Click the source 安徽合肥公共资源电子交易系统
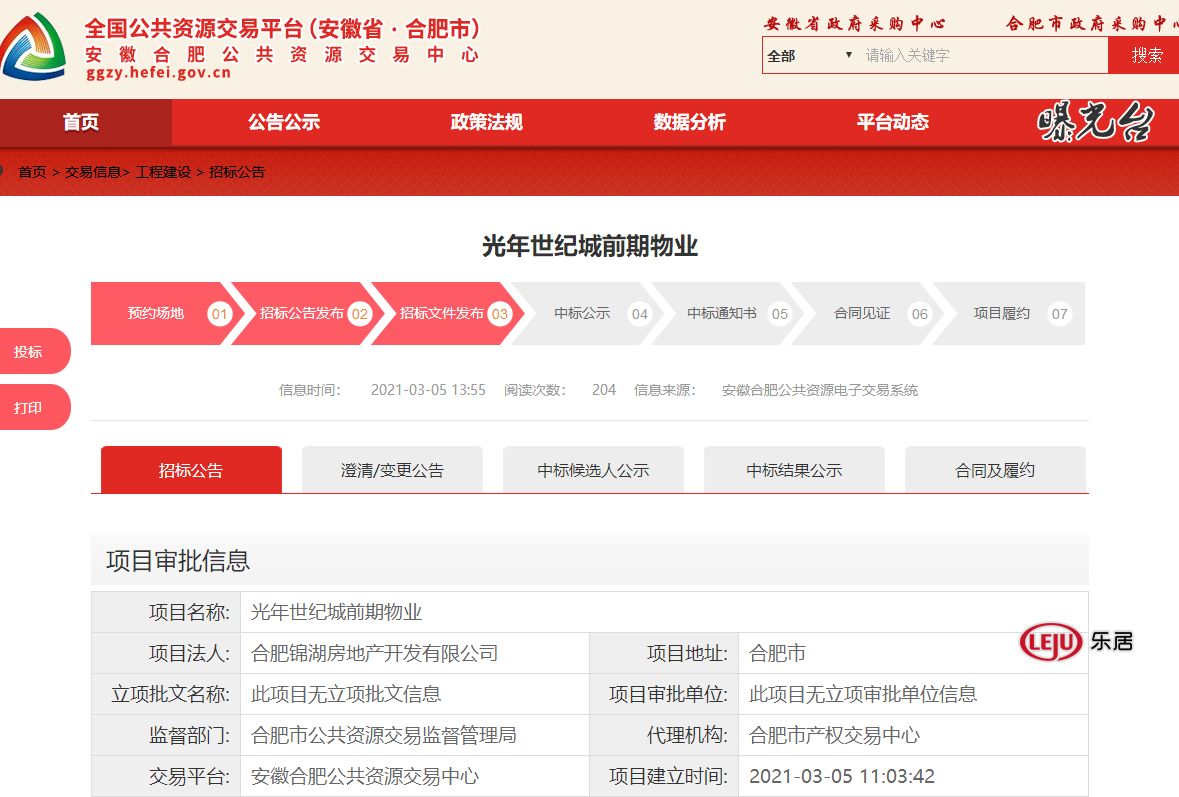This screenshot has height=797, width=1179. point(820,389)
